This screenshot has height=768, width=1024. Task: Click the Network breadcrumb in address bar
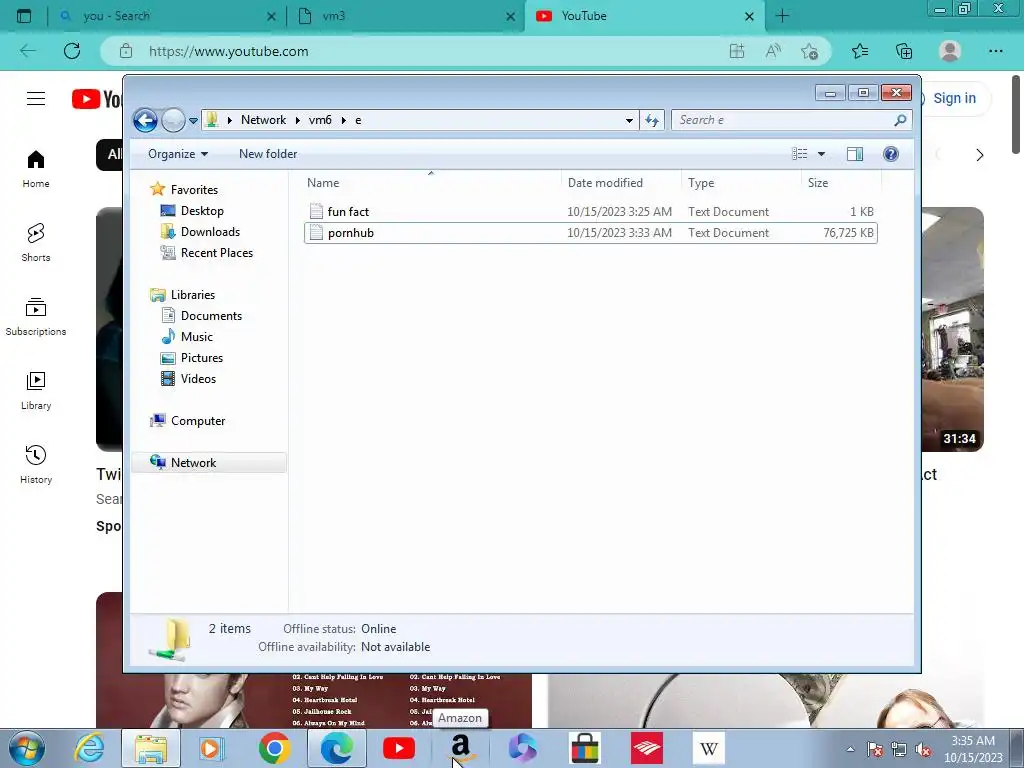(x=263, y=120)
